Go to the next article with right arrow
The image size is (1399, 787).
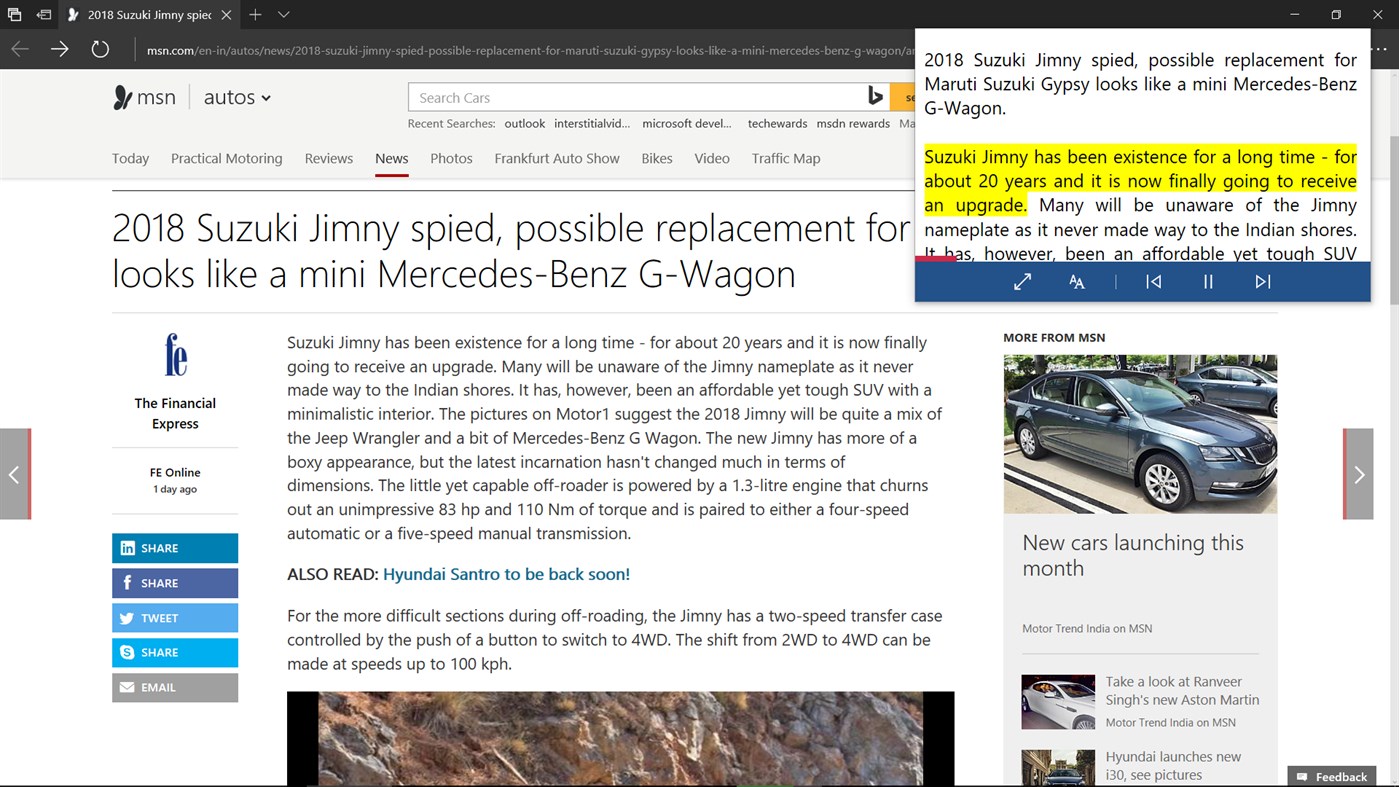click(x=1358, y=474)
